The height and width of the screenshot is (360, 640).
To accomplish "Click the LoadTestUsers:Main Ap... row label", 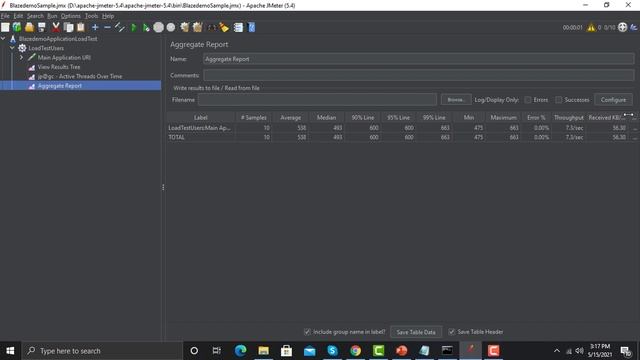I will (x=199, y=128).
